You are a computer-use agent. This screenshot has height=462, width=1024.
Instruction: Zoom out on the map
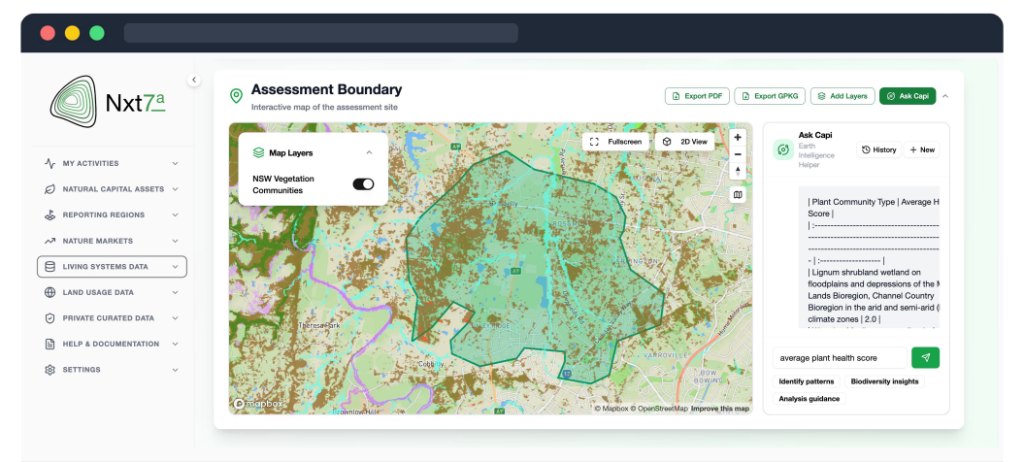pos(738,155)
